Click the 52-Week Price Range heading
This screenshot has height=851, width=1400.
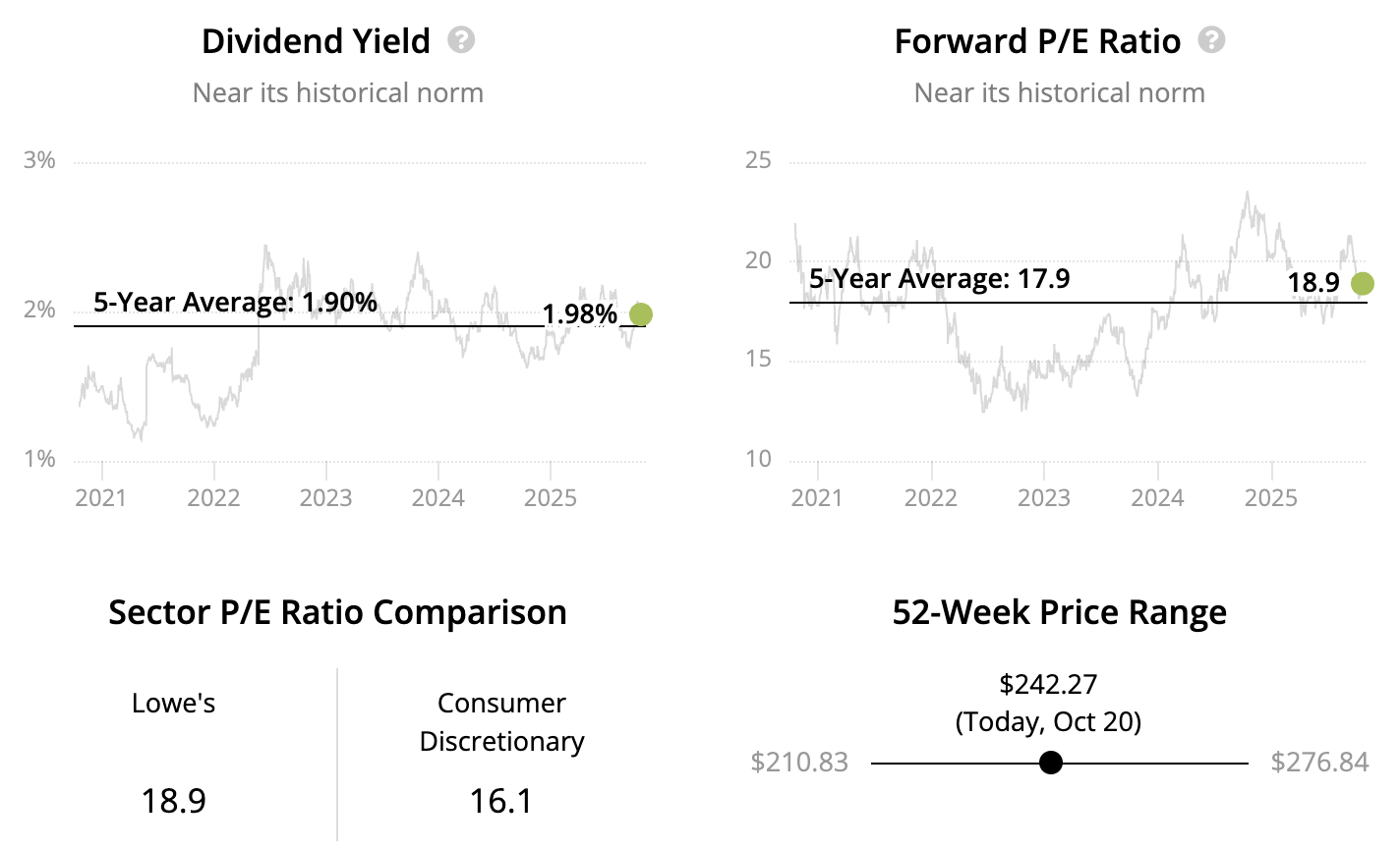pos(1059,612)
